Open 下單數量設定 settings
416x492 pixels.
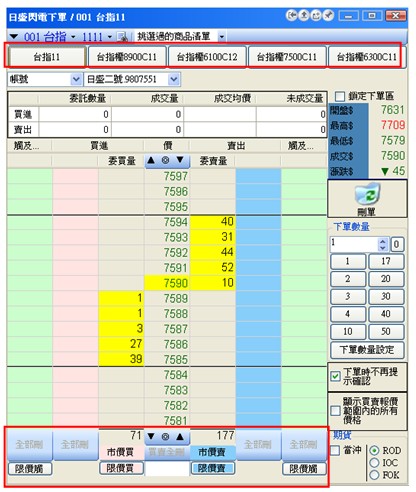click(x=367, y=350)
